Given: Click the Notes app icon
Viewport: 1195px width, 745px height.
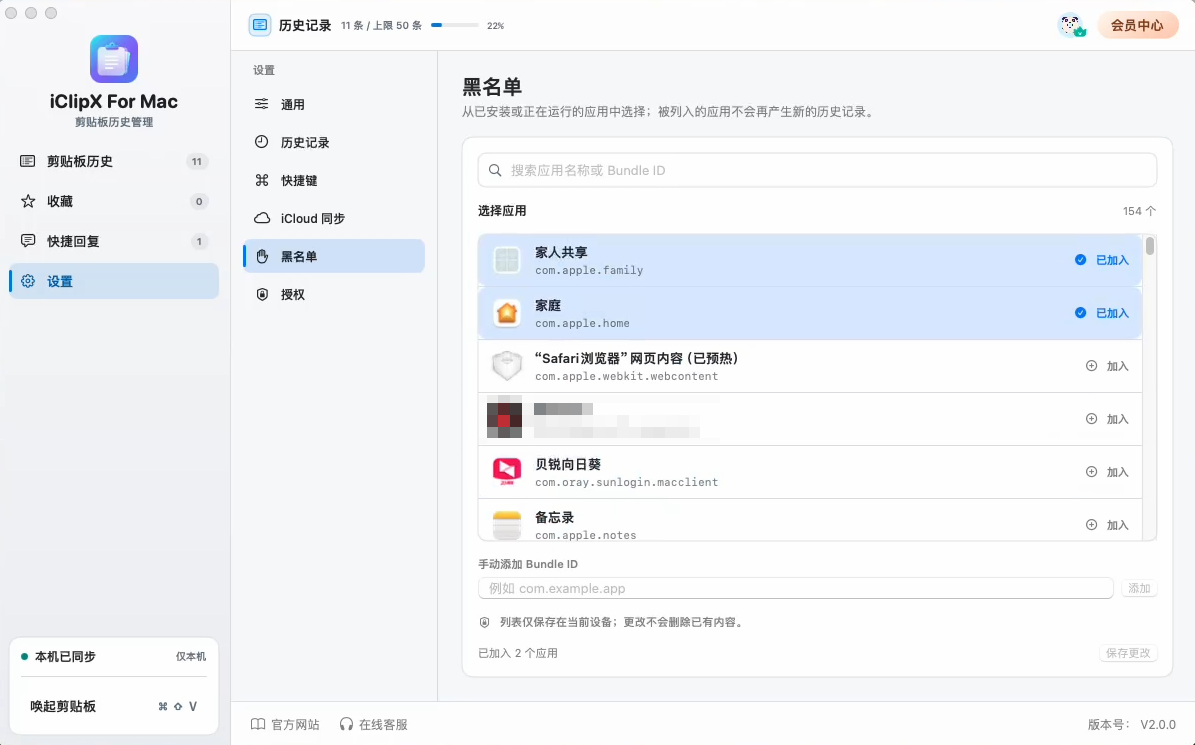Looking at the screenshot, I should (507, 525).
